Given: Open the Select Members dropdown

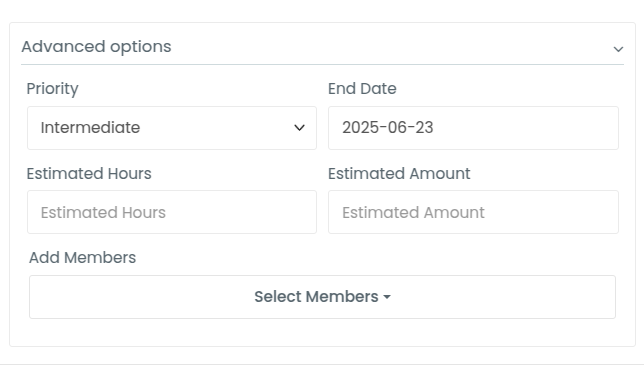Looking at the screenshot, I should (322, 297).
